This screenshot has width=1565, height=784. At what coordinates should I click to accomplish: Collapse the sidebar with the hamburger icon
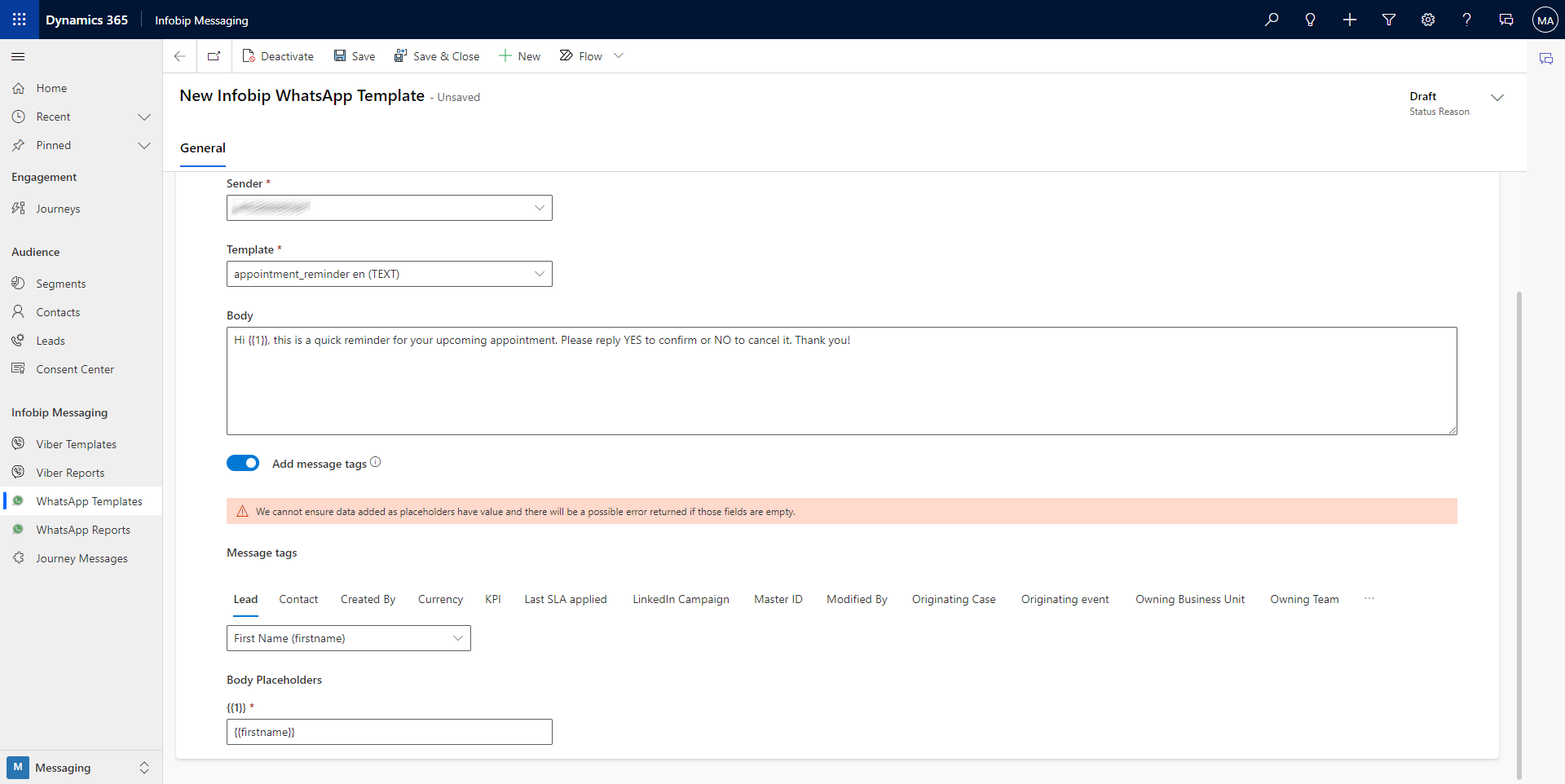tap(18, 56)
